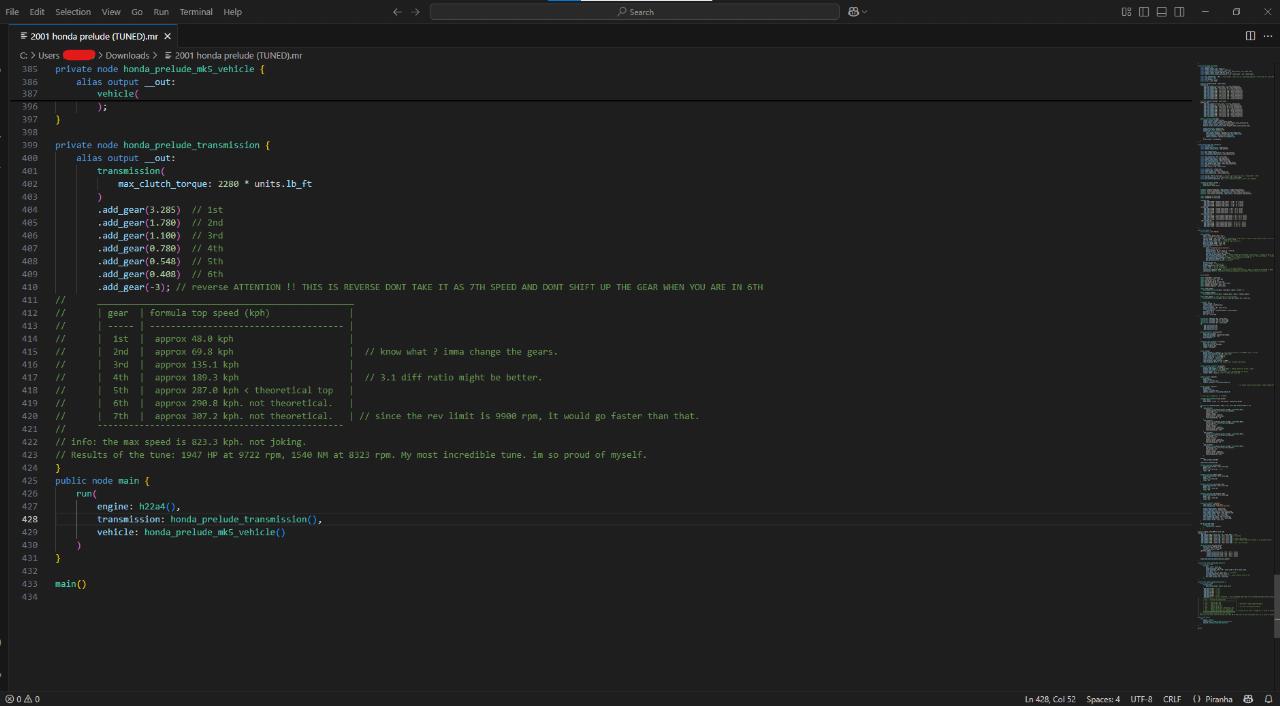Close the 2001 honda prelude (TUNED).mr tab

(x=167, y=36)
